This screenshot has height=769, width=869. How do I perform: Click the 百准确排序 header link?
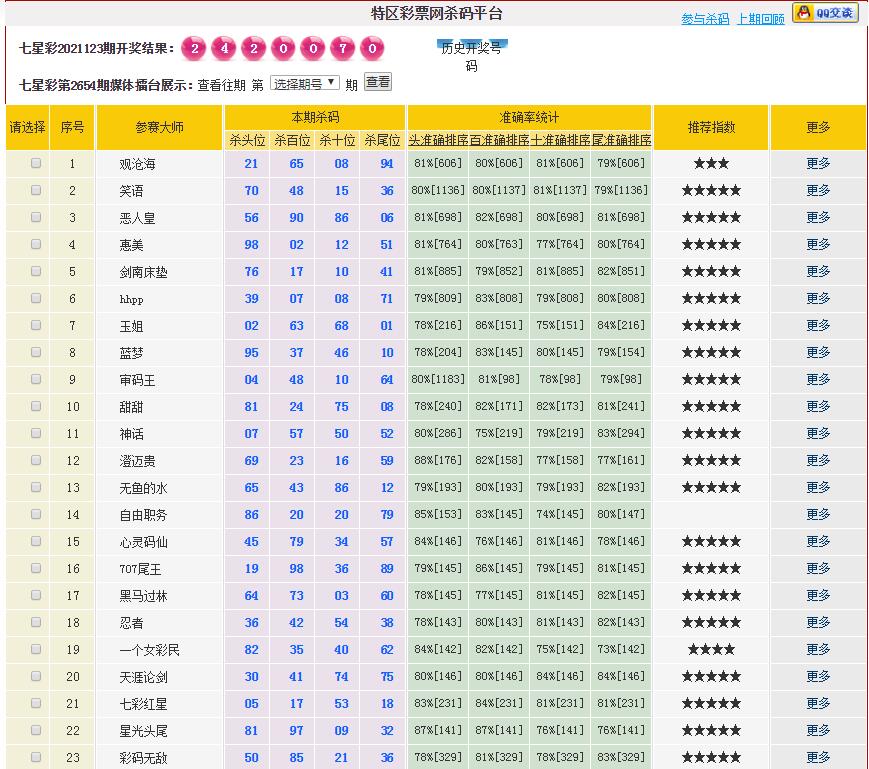point(499,141)
